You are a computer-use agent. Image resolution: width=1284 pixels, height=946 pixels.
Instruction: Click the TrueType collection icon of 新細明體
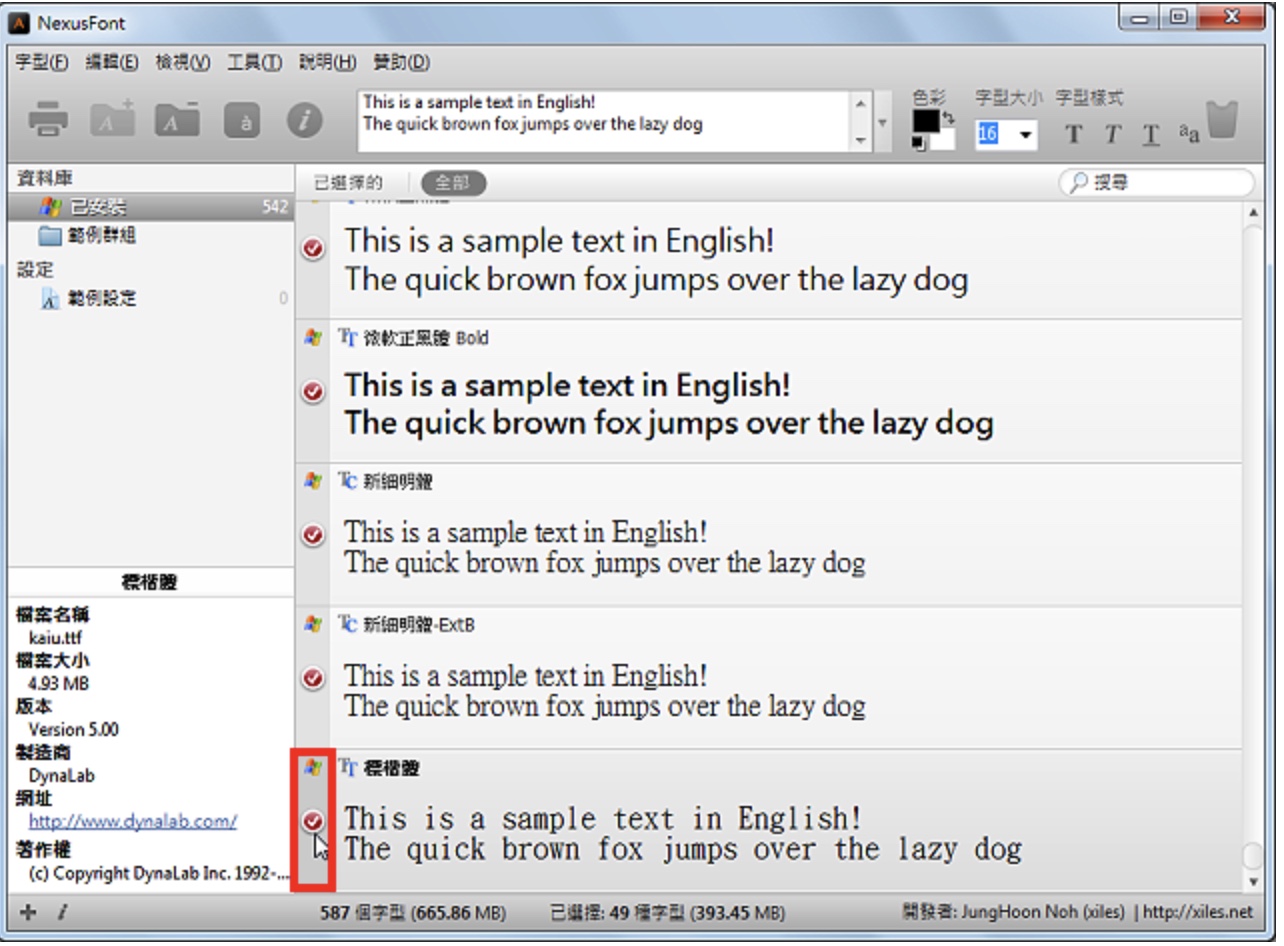(x=348, y=481)
